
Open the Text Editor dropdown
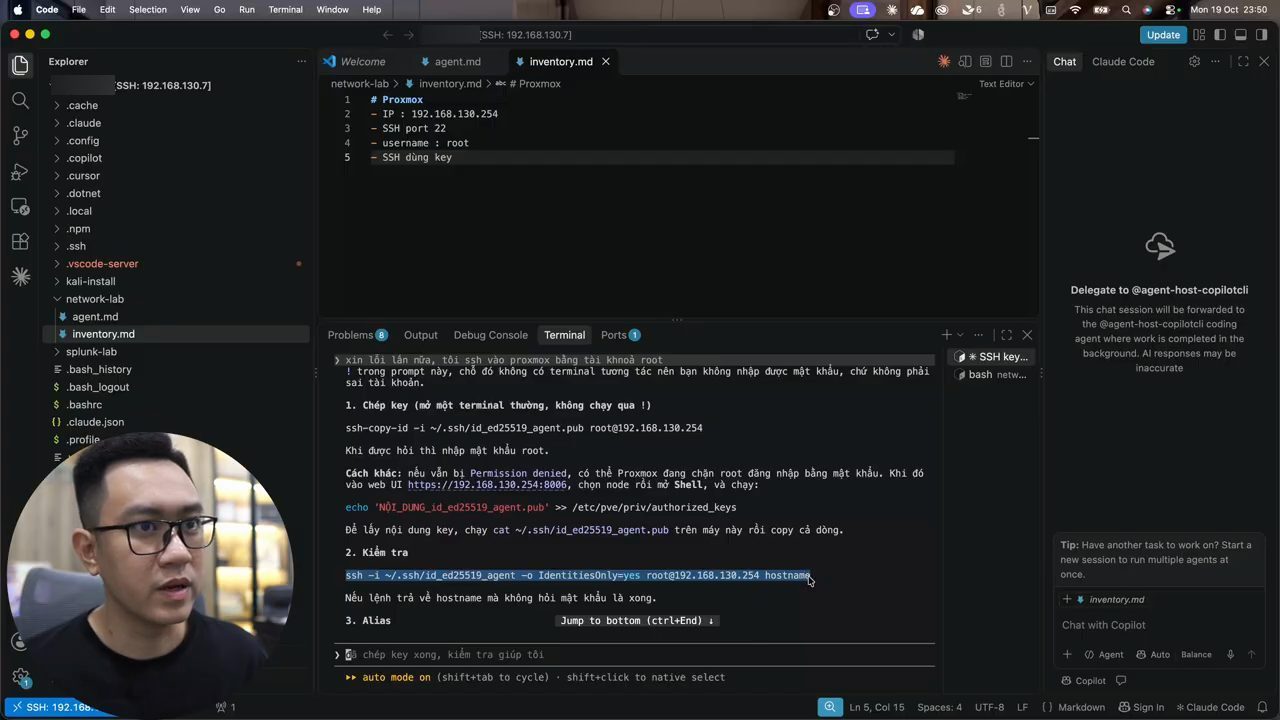pyautogui.click(x=1006, y=84)
